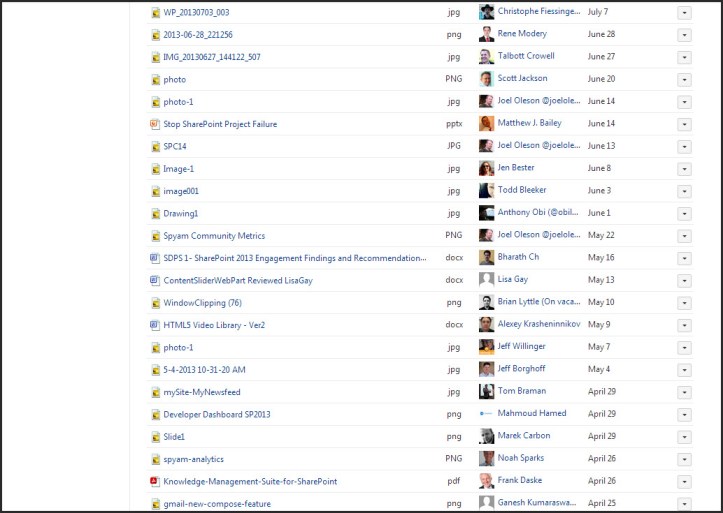Open dropdown for spyam-analytics row
The image size is (723, 513).
coord(684,460)
